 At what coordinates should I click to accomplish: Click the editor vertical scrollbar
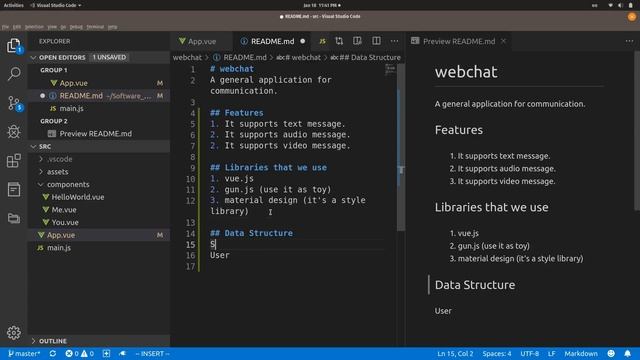click(401, 147)
